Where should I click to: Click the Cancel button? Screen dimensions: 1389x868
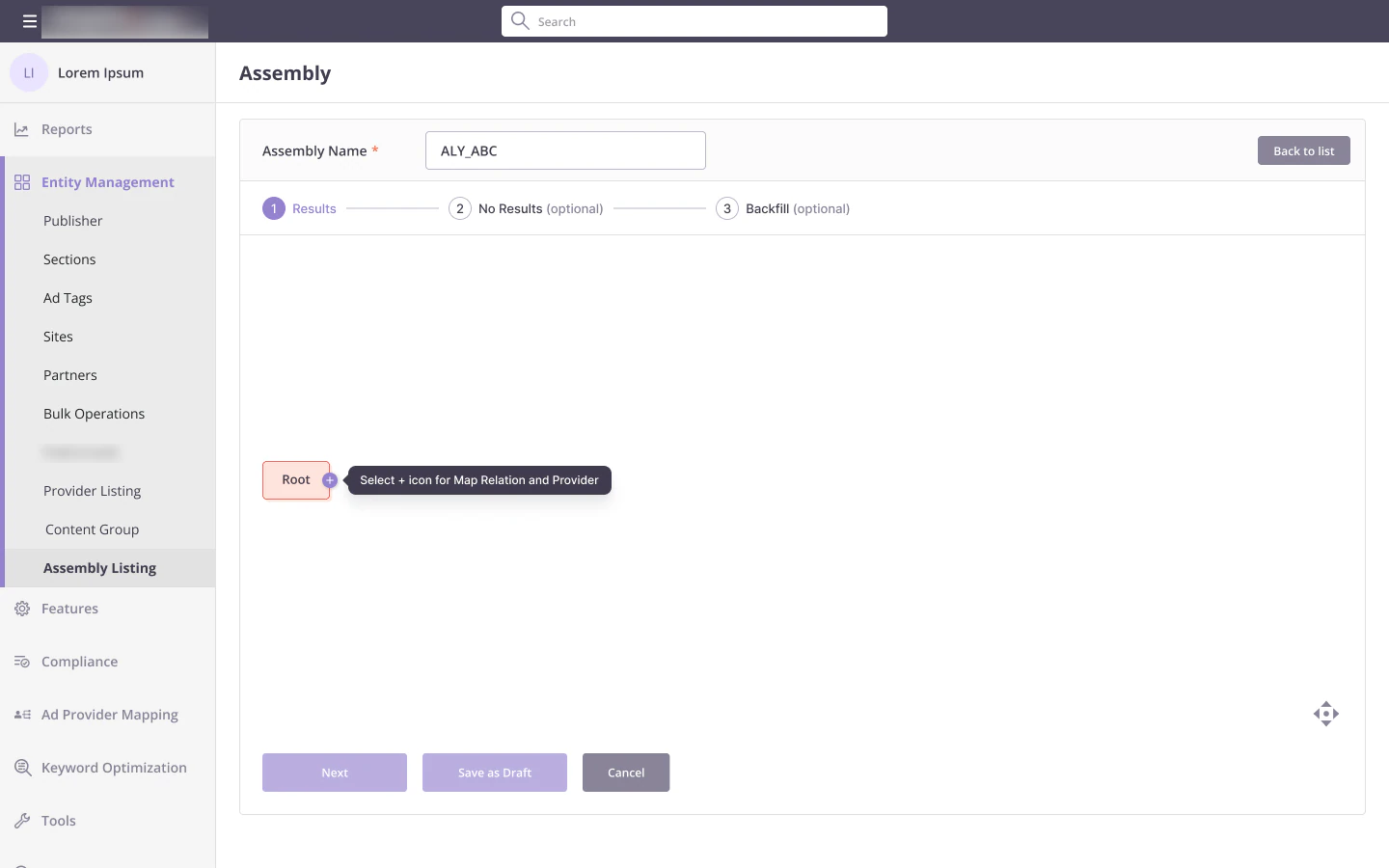click(626, 773)
